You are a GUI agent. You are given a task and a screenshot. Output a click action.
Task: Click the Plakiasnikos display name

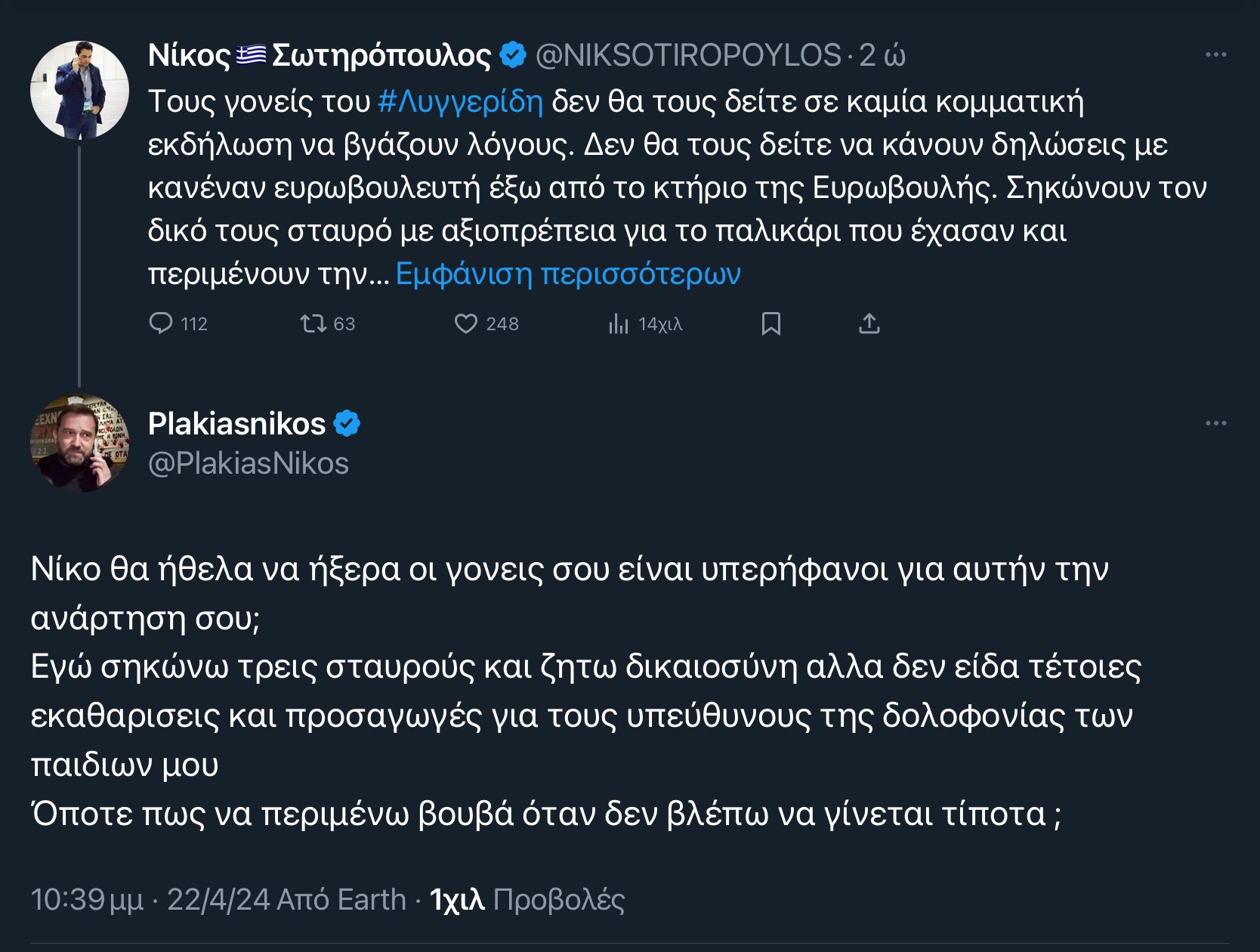point(236,424)
